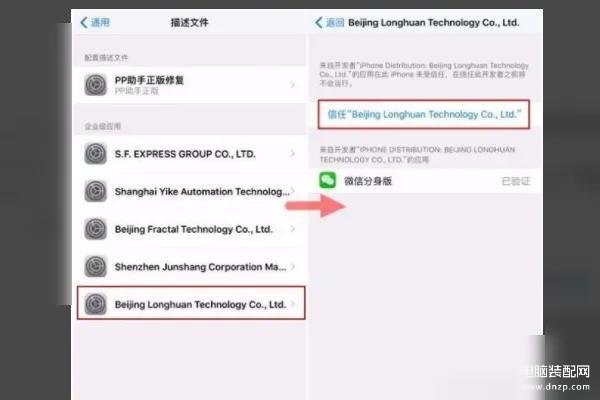Open the chevron on Beijing Longhuan Technology row

pos(293,304)
